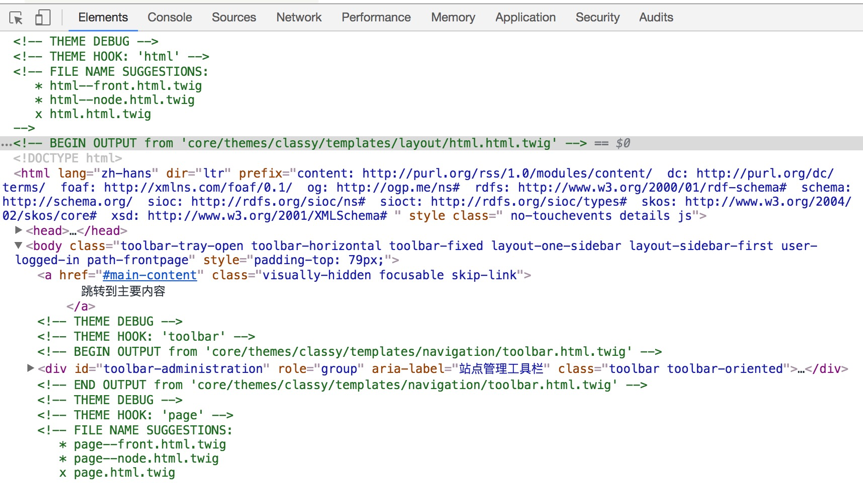Expand the toolbar-administration div node
This screenshot has height=483, width=863.
click(x=30, y=368)
